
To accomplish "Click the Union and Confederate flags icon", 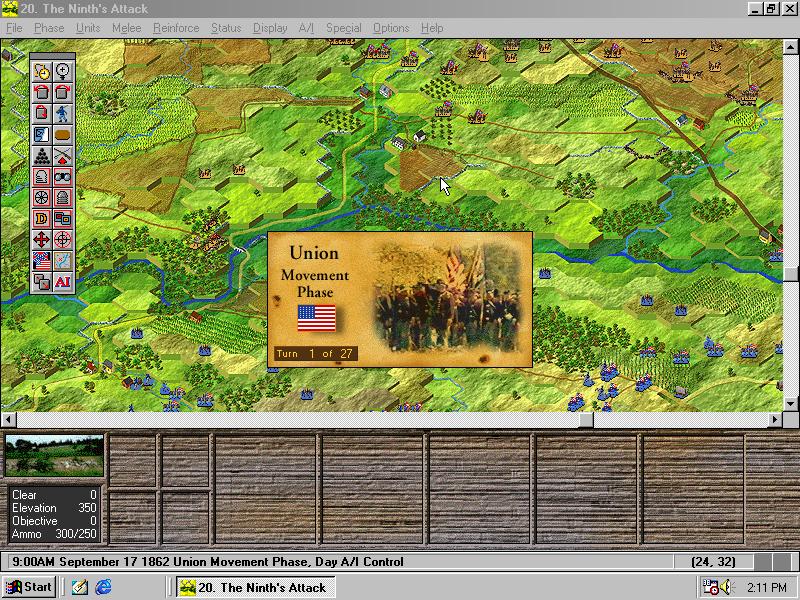I will point(41,260).
